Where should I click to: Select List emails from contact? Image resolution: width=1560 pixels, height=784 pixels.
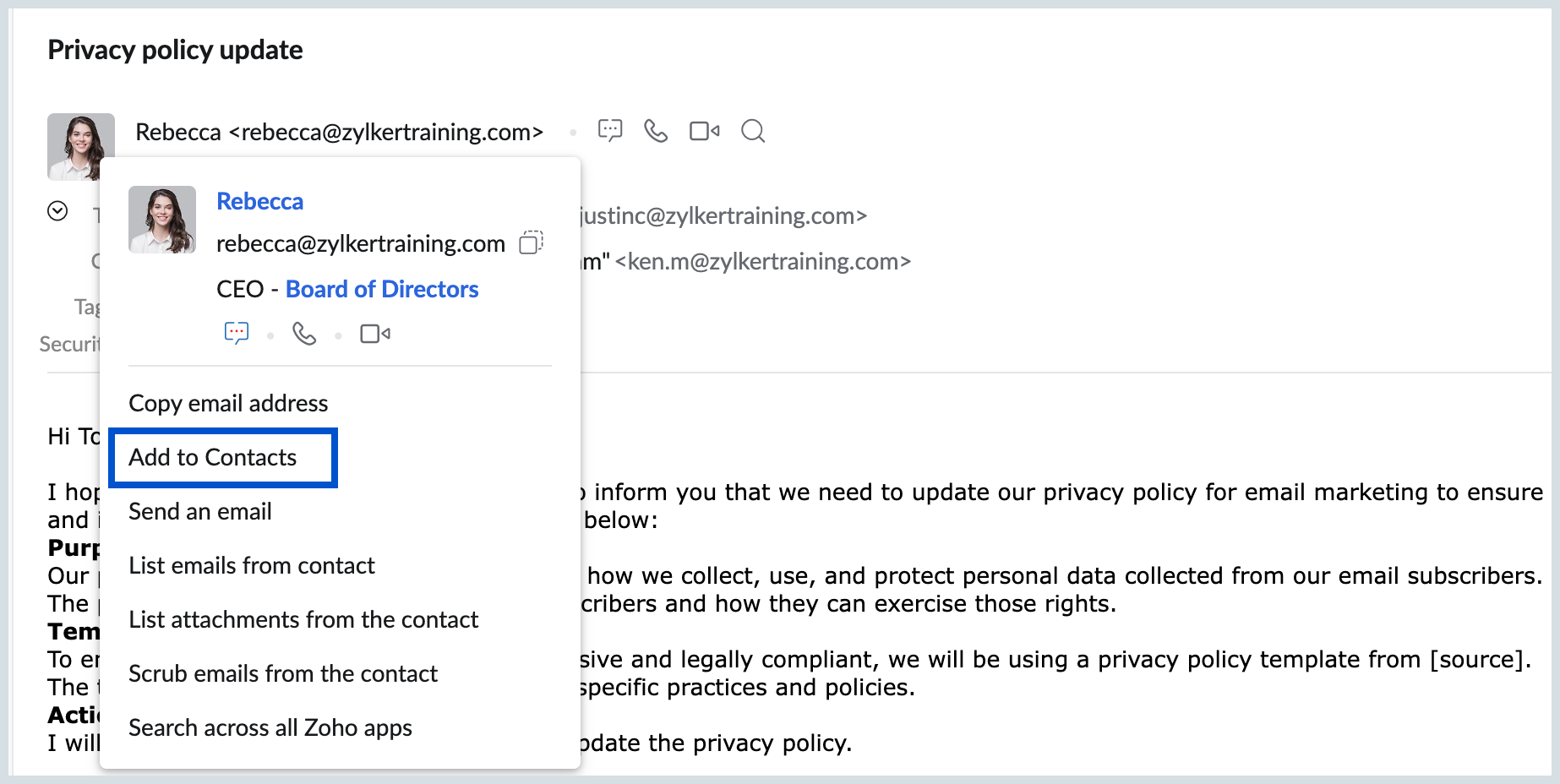tap(251, 565)
